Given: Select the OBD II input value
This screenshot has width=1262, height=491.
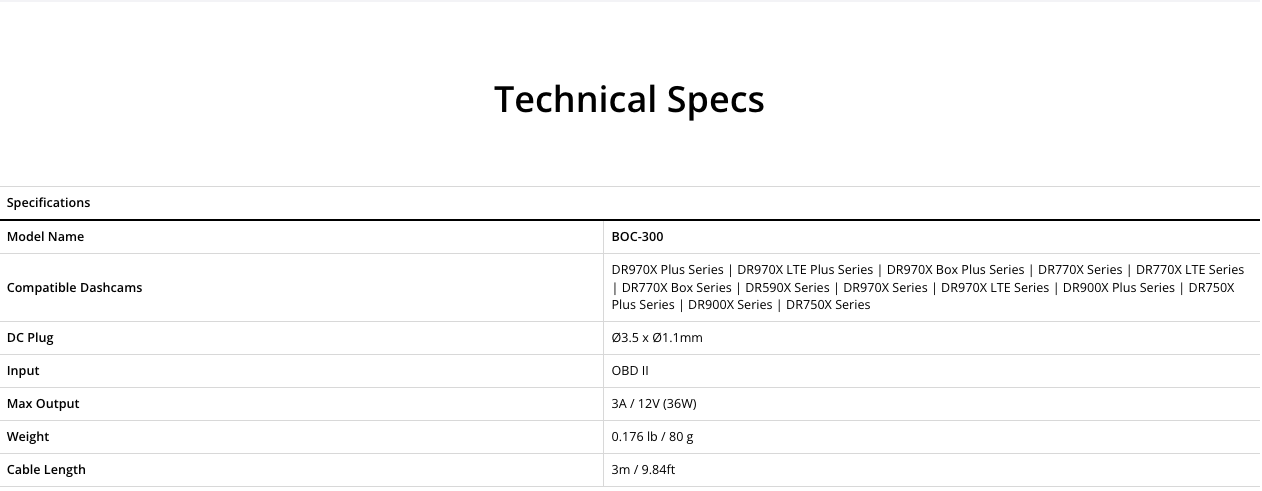Looking at the screenshot, I should pos(630,371).
